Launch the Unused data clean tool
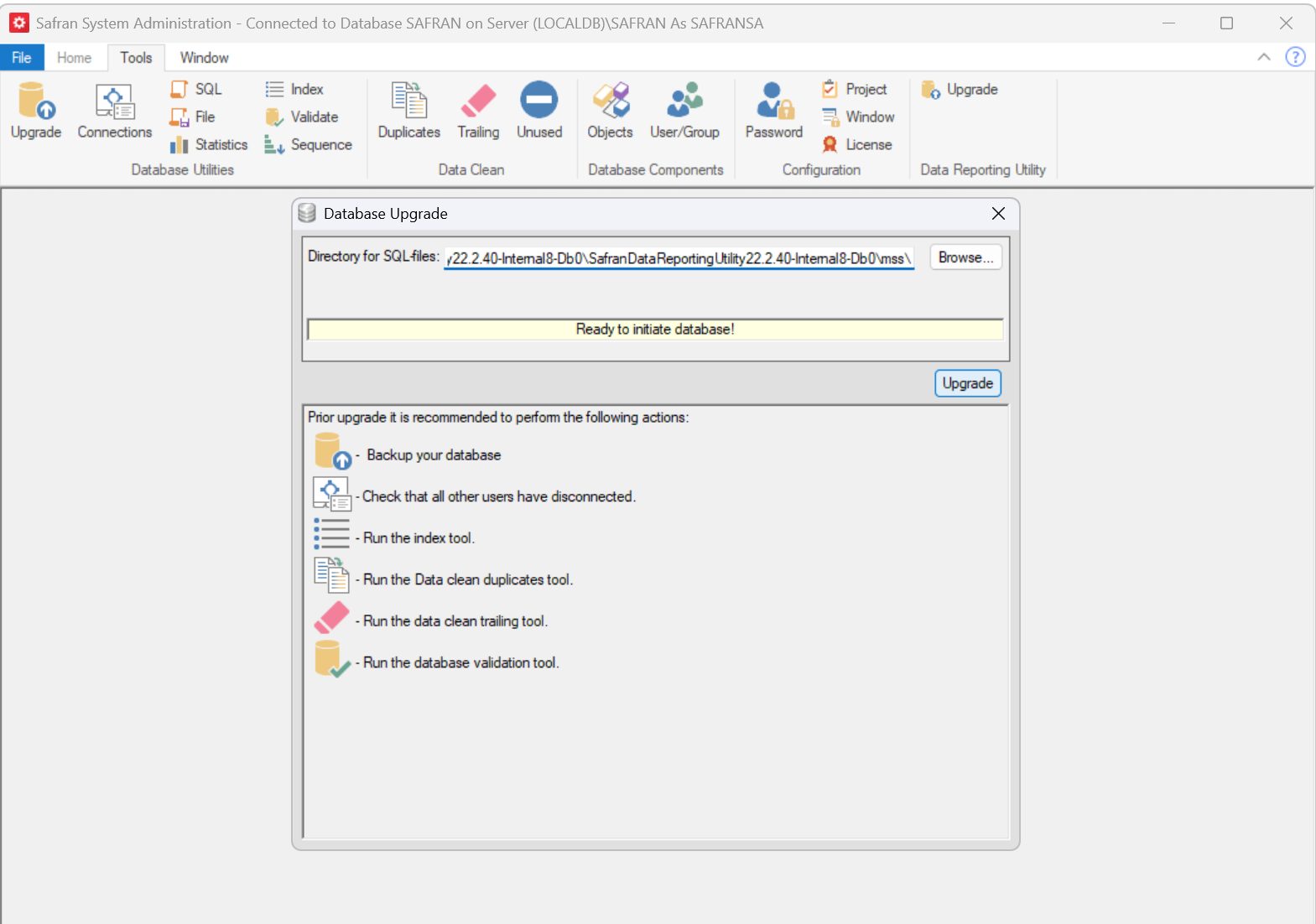1316x924 pixels. tap(539, 111)
